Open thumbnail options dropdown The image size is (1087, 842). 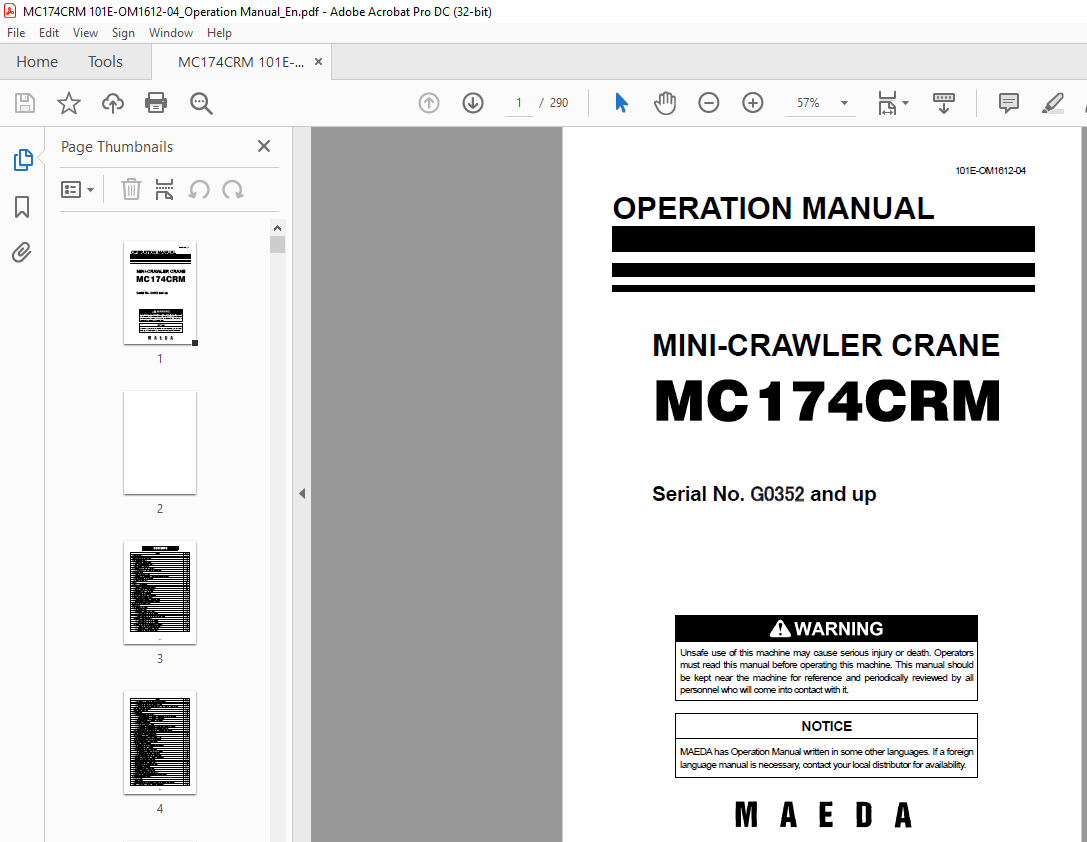pyautogui.click(x=78, y=189)
